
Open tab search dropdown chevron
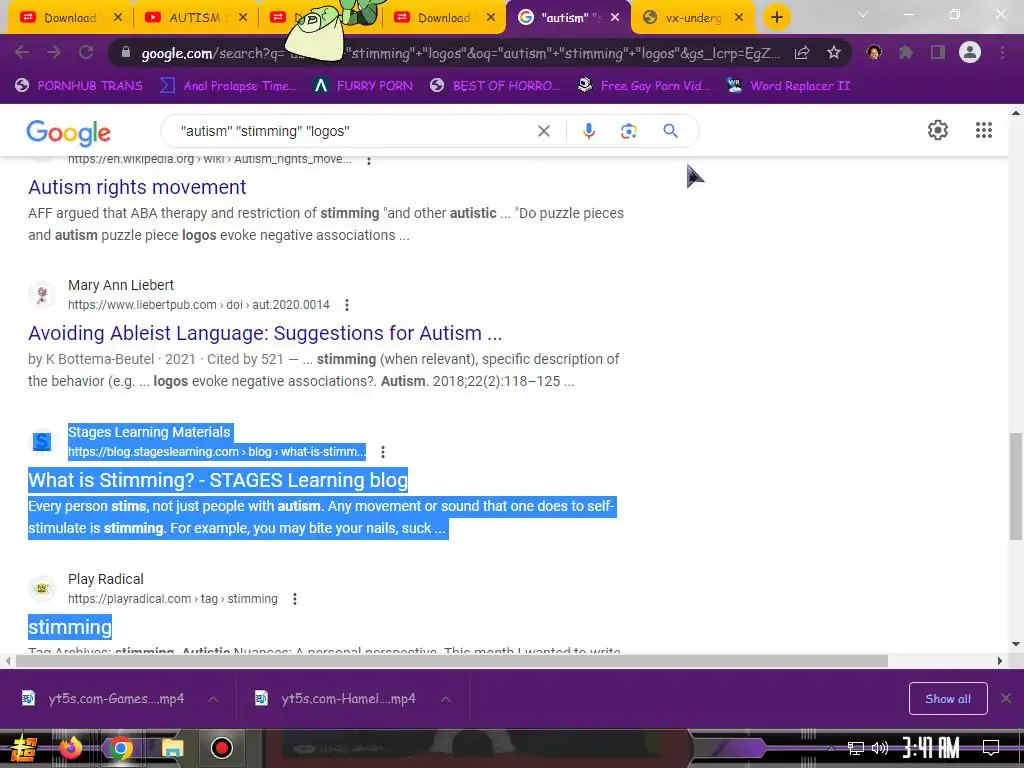point(863,14)
